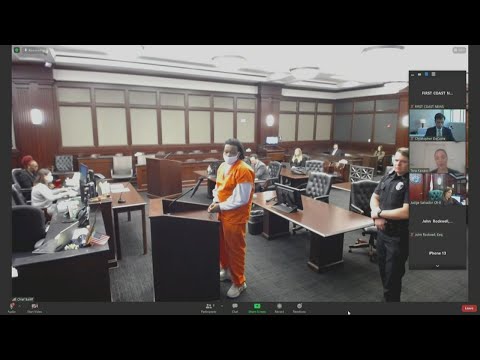This screenshot has width=480, height=360.
Task: Click the Start Video camera icon
Action: [x=35, y=306]
